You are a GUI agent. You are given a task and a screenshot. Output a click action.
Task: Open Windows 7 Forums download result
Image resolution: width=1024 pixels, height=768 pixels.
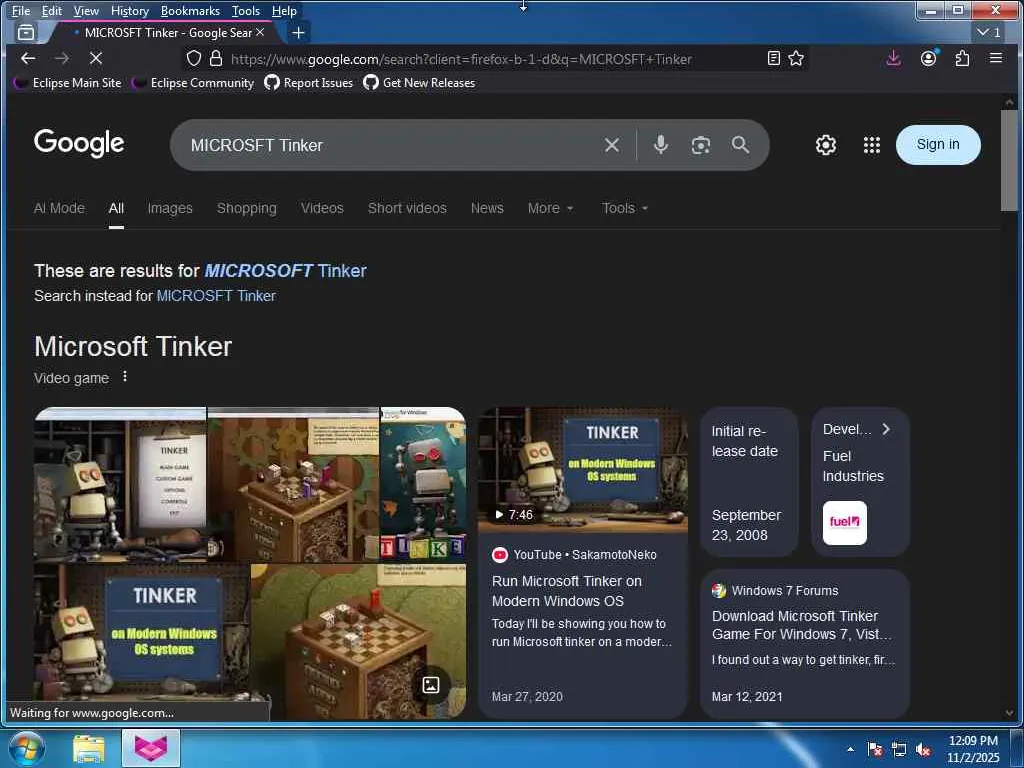pos(801,625)
